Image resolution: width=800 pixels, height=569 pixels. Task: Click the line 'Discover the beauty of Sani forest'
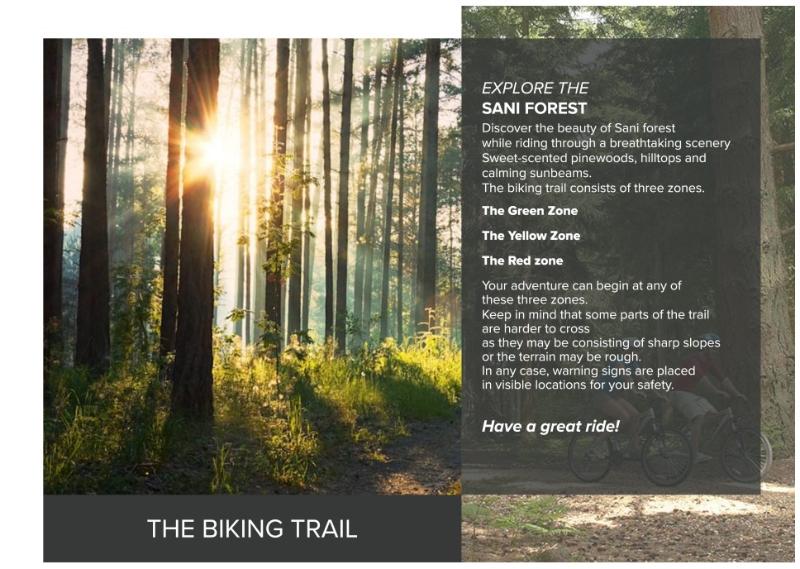click(x=578, y=128)
